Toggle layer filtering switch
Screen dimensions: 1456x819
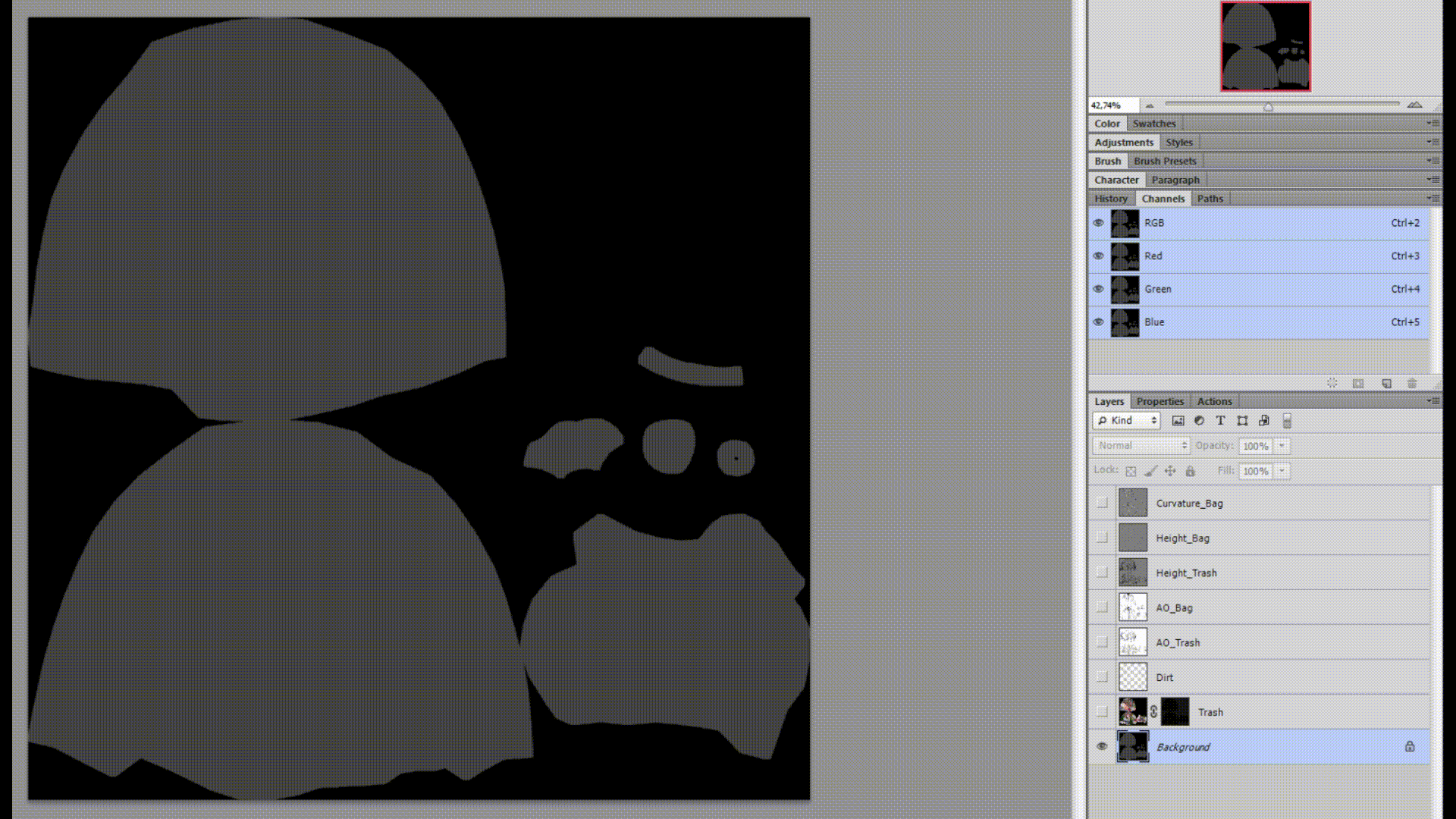[x=1287, y=421]
